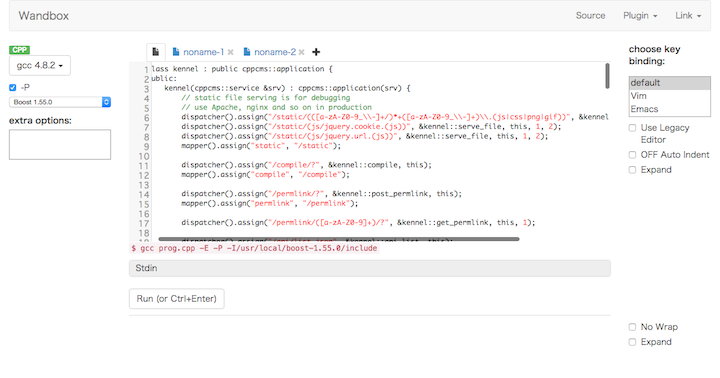Select Vim key binding
The image size is (720, 378).
pos(669,96)
